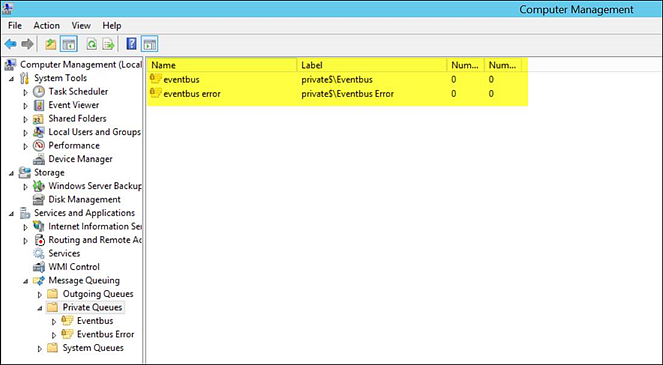Expand the Eventbus Error tree queue
The width and height of the screenshot is (663, 365).
[54, 335]
